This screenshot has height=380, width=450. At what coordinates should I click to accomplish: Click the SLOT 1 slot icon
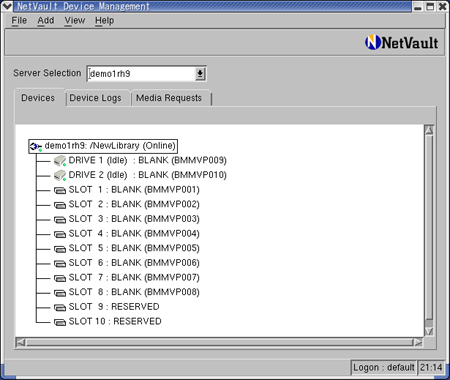tap(60, 190)
